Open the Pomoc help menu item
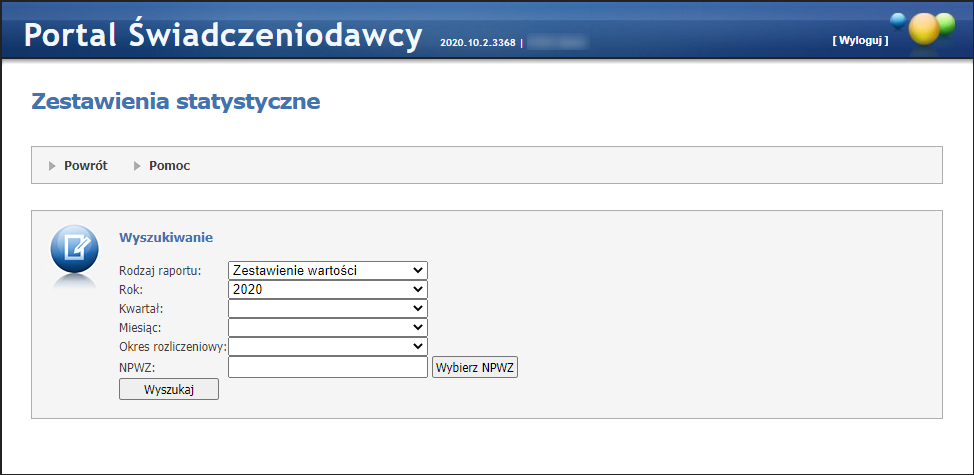 click(x=169, y=166)
